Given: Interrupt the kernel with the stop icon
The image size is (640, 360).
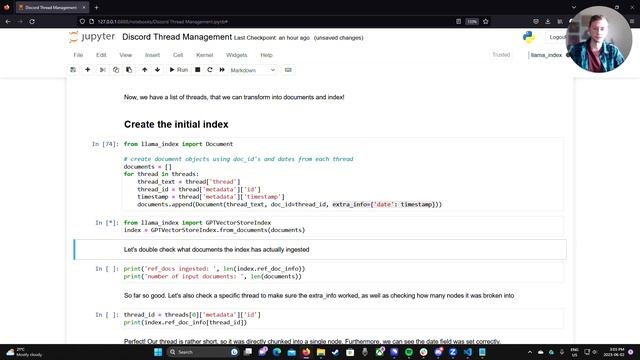Looking at the screenshot, I should pyautogui.click(x=198, y=70).
